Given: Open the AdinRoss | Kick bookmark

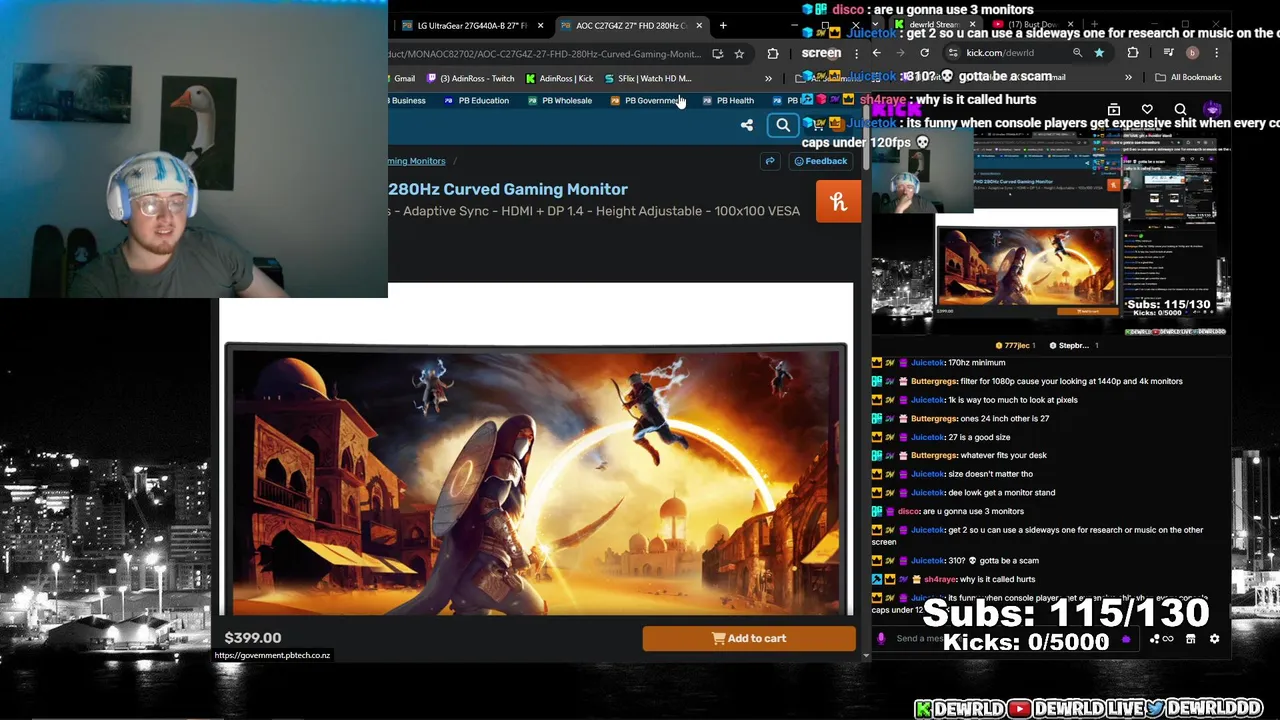Looking at the screenshot, I should click(559, 78).
